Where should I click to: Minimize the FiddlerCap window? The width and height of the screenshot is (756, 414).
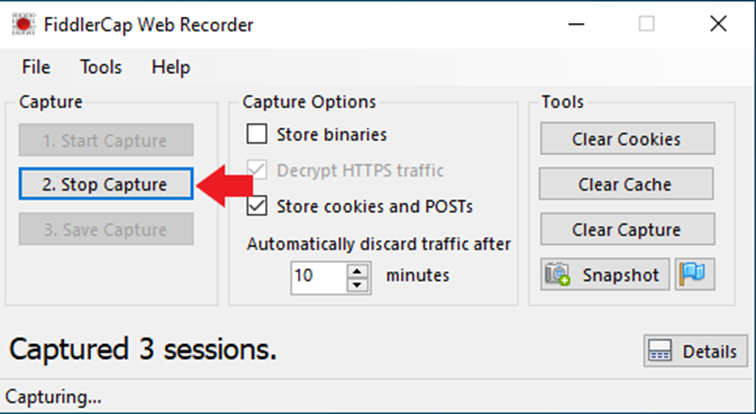pos(577,24)
